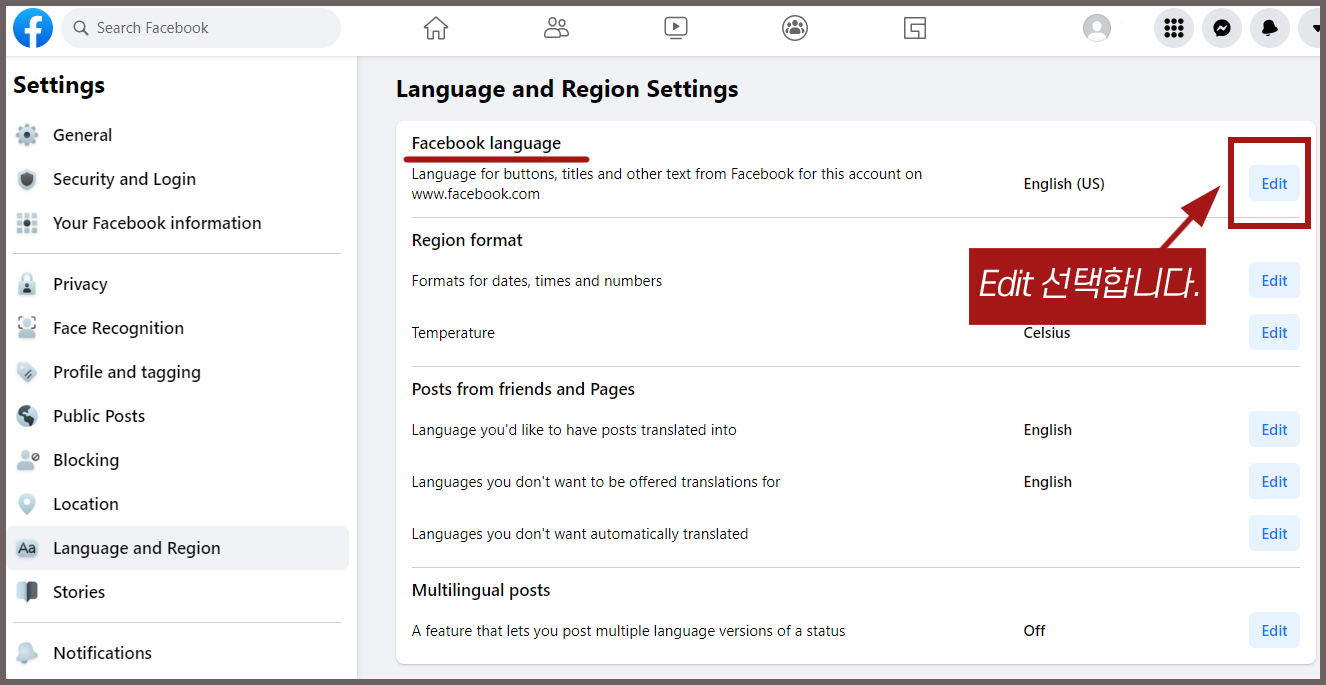
Task: Click the sidebar Notifications bell icon
Action: 27,653
